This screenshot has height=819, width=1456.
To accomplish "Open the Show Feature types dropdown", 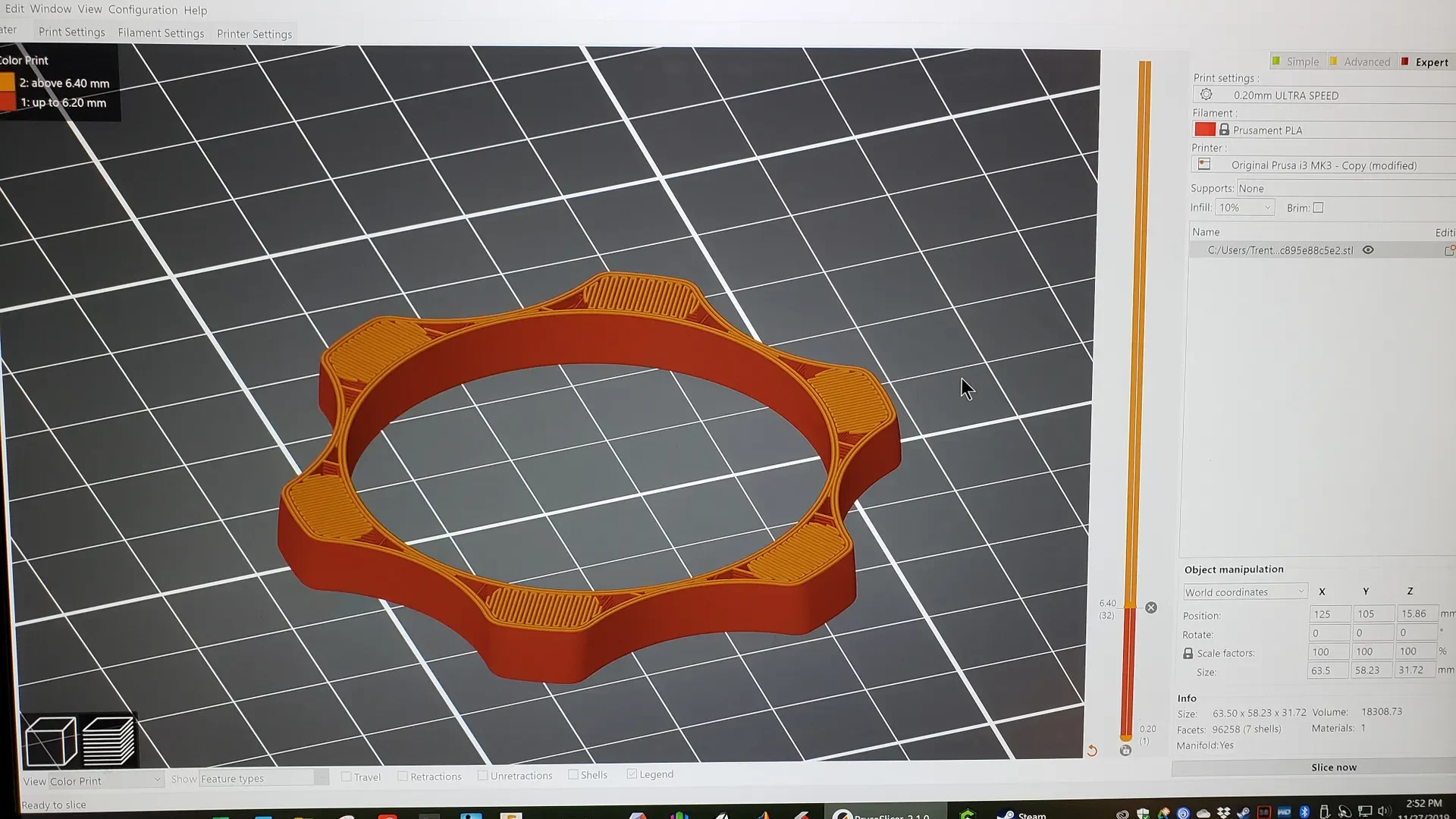I will click(263, 778).
